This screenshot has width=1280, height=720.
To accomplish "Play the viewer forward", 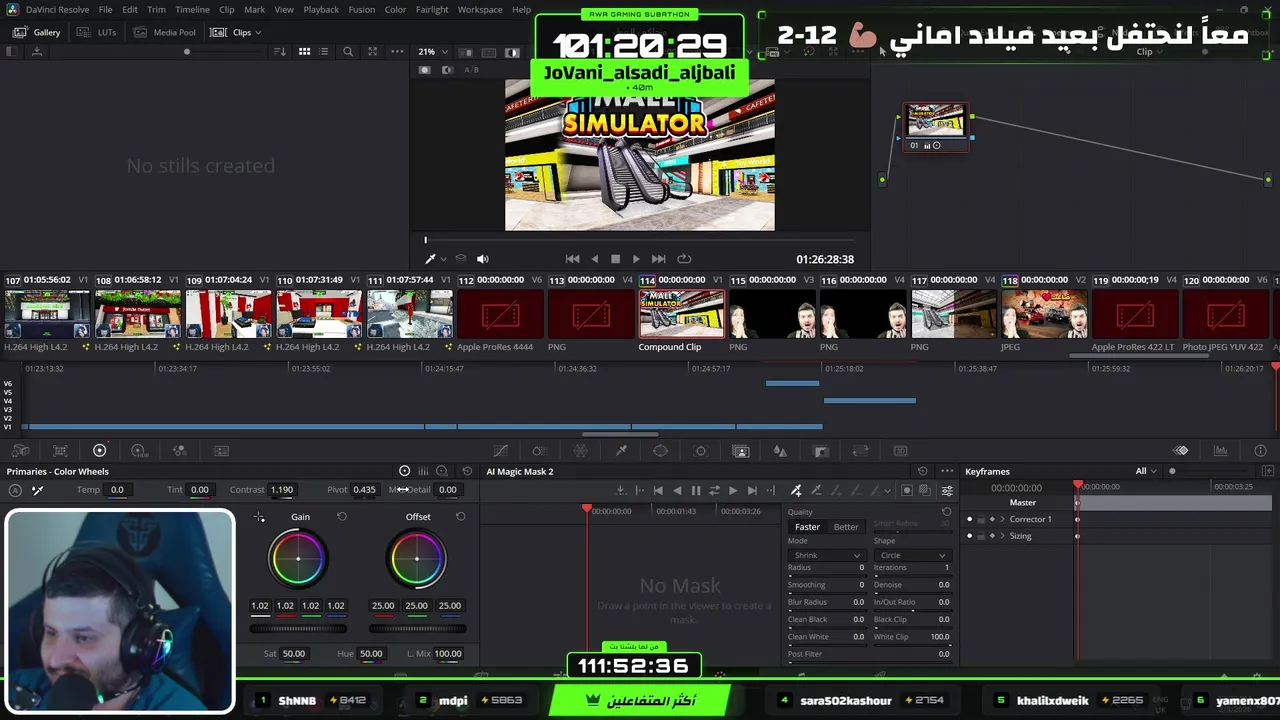I will pyautogui.click(x=636, y=259).
